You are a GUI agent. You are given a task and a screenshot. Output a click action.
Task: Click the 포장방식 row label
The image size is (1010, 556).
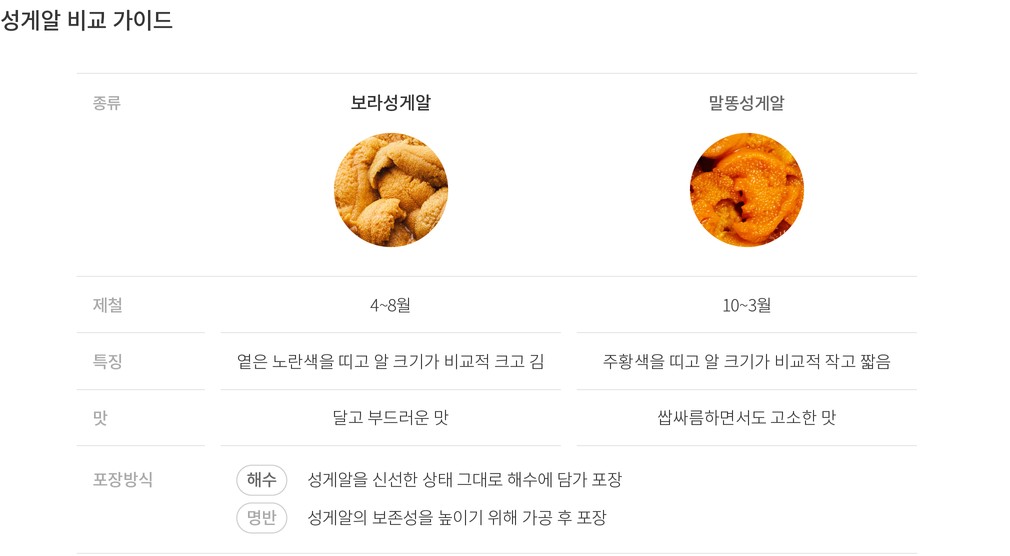[123, 479]
